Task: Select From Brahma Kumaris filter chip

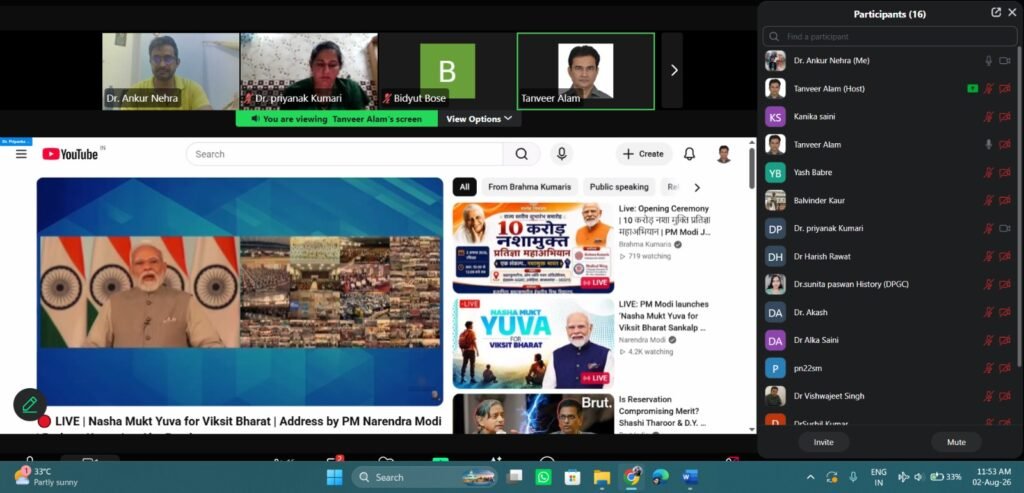Action: click(530, 187)
